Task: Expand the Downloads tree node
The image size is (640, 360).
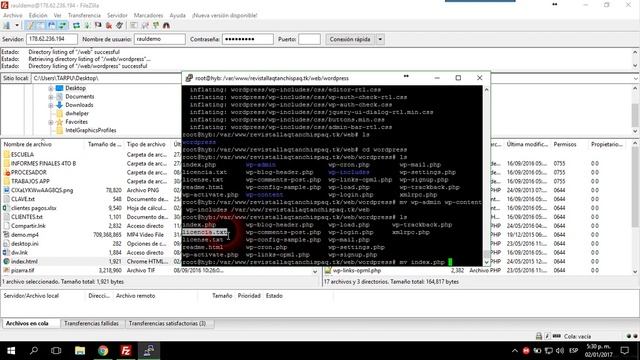Action: tap(51, 105)
